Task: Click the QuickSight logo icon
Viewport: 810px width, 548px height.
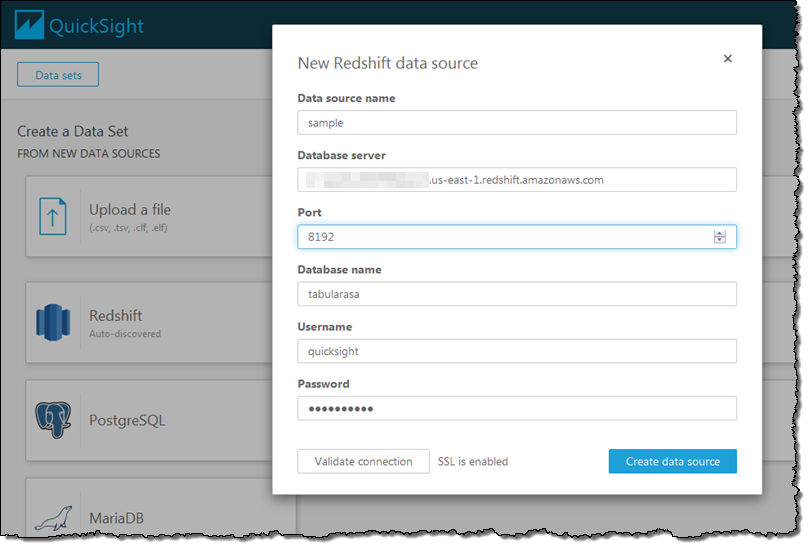Action: point(29,25)
